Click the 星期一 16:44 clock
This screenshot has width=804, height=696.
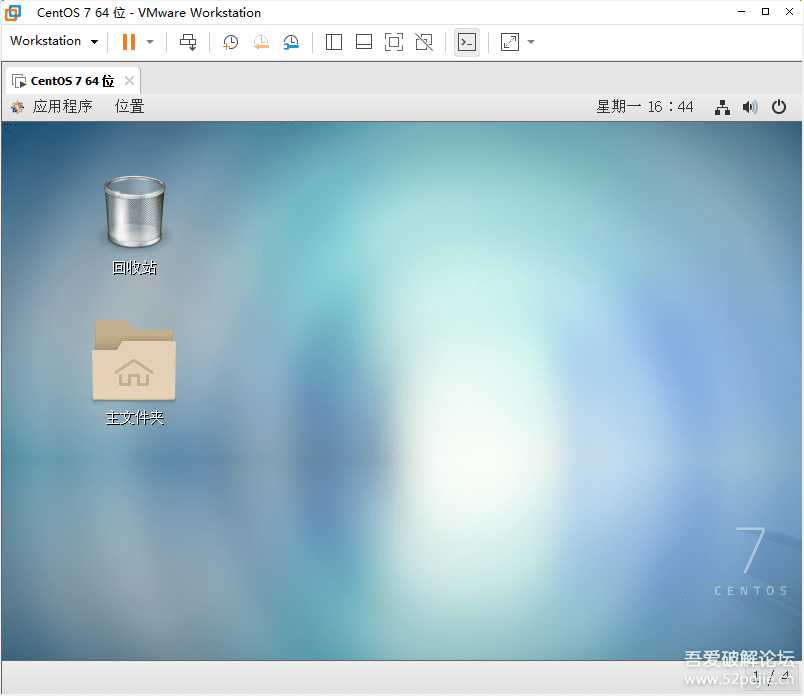coord(645,107)
